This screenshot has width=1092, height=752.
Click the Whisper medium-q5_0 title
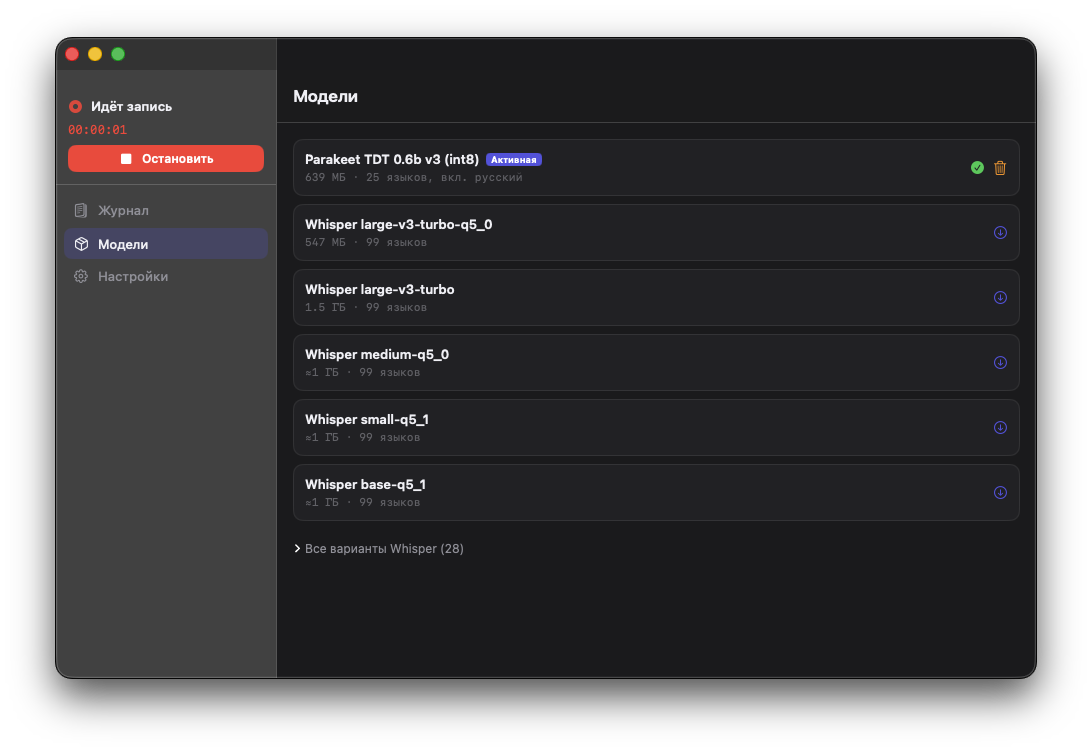pyautogui.click(x=377, y=354)
